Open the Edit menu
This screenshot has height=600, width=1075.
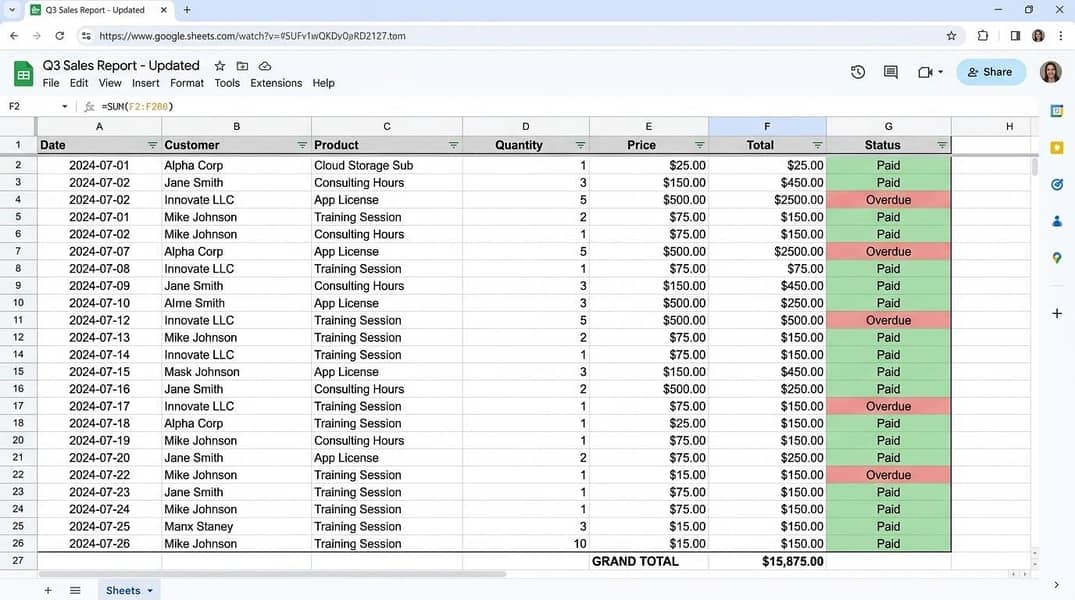(79, 83)
